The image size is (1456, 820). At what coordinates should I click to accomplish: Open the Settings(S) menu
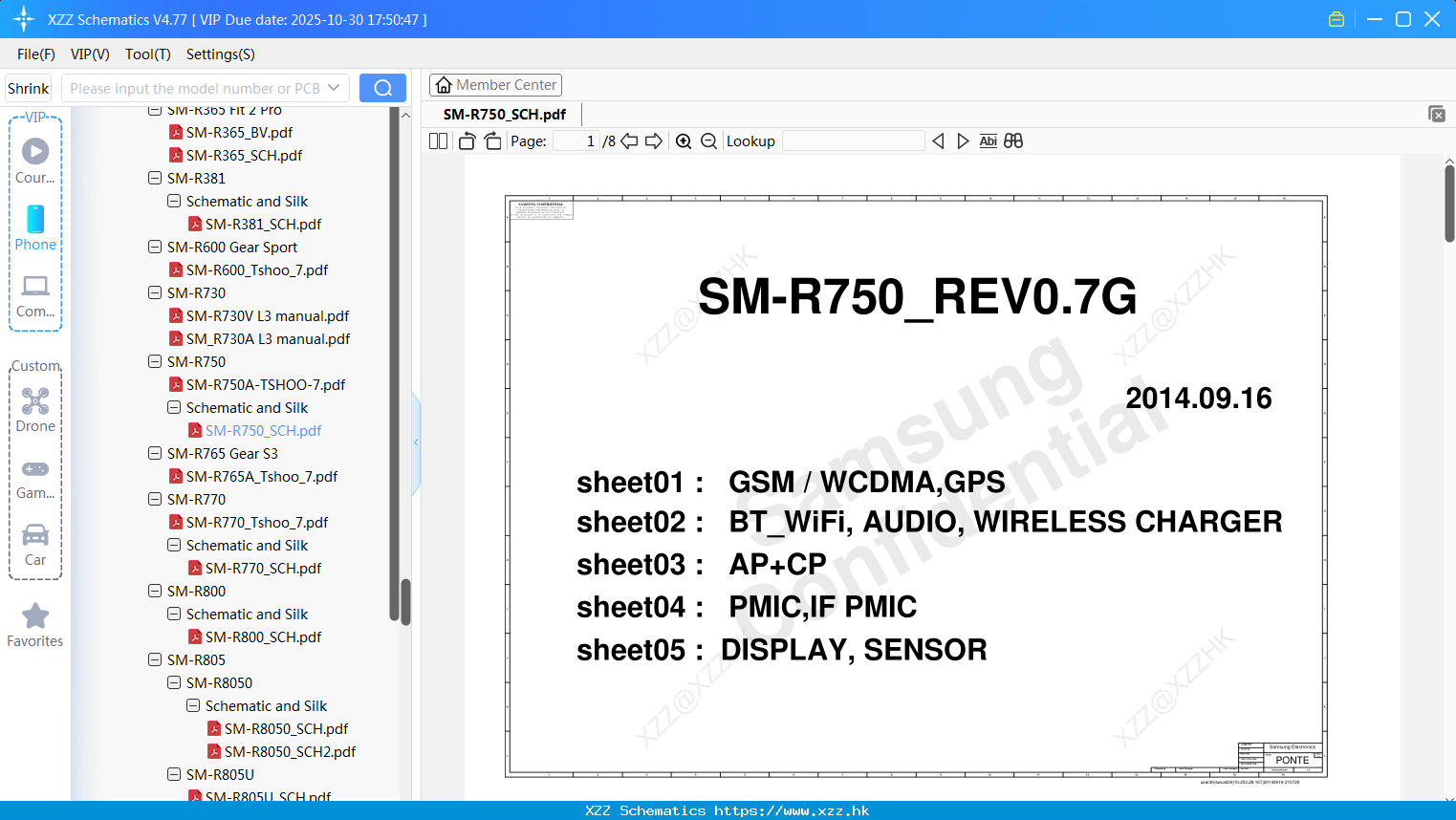pyautogui.click(x=221, y=54)
